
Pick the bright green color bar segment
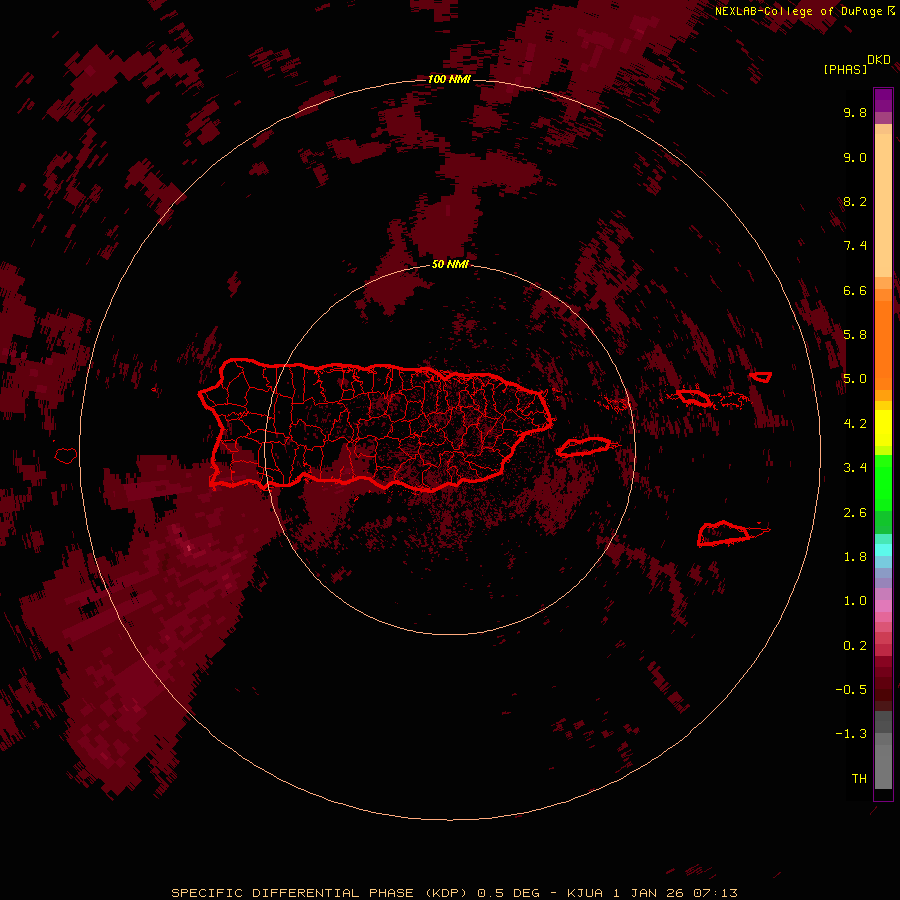pyautogui.click(x=883, y=487)
